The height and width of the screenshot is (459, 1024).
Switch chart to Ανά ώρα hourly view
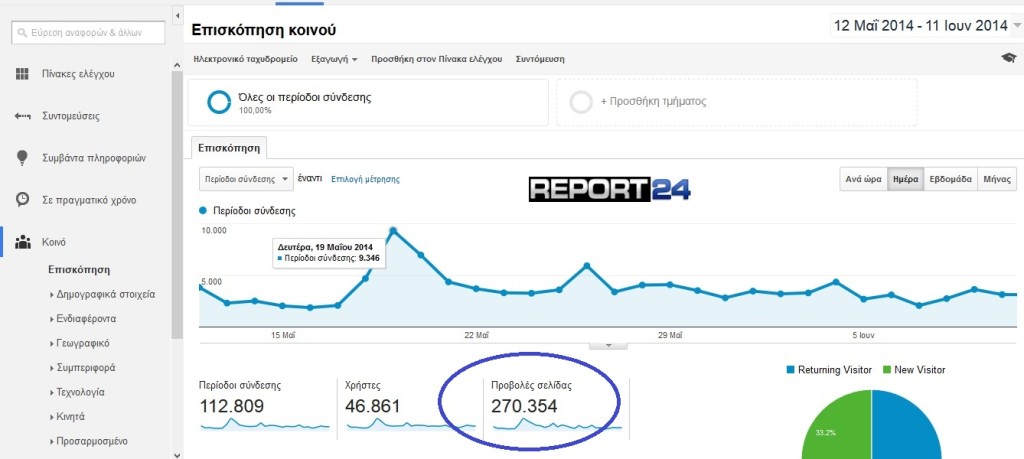point(863,179)
